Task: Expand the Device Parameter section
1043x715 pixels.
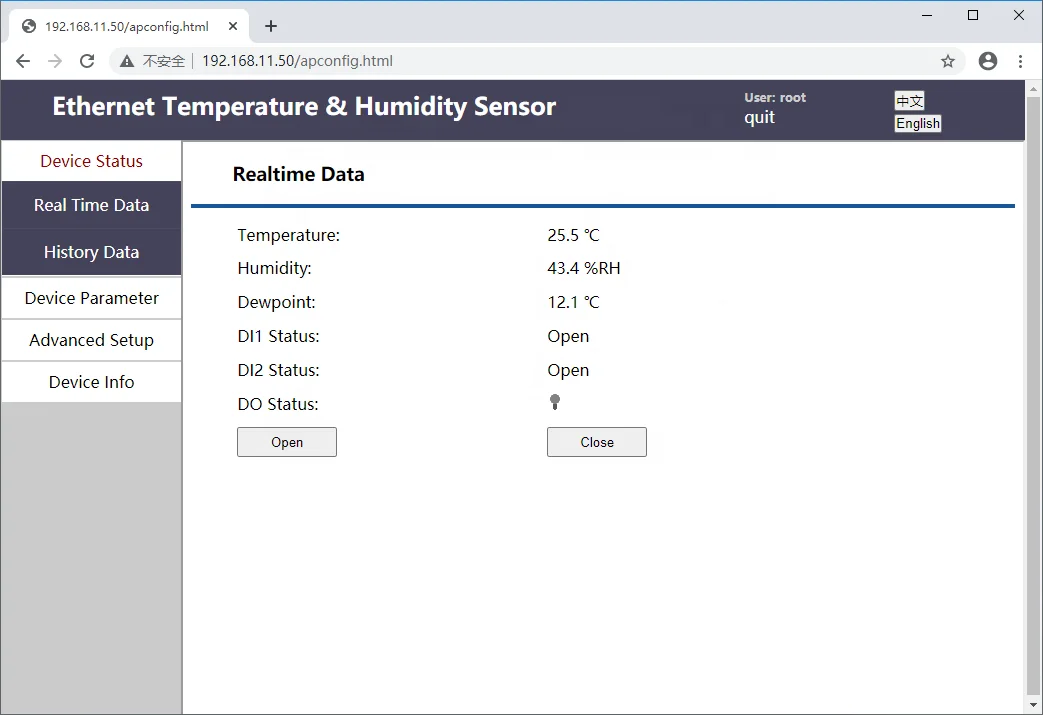Action: pos(91,298)
